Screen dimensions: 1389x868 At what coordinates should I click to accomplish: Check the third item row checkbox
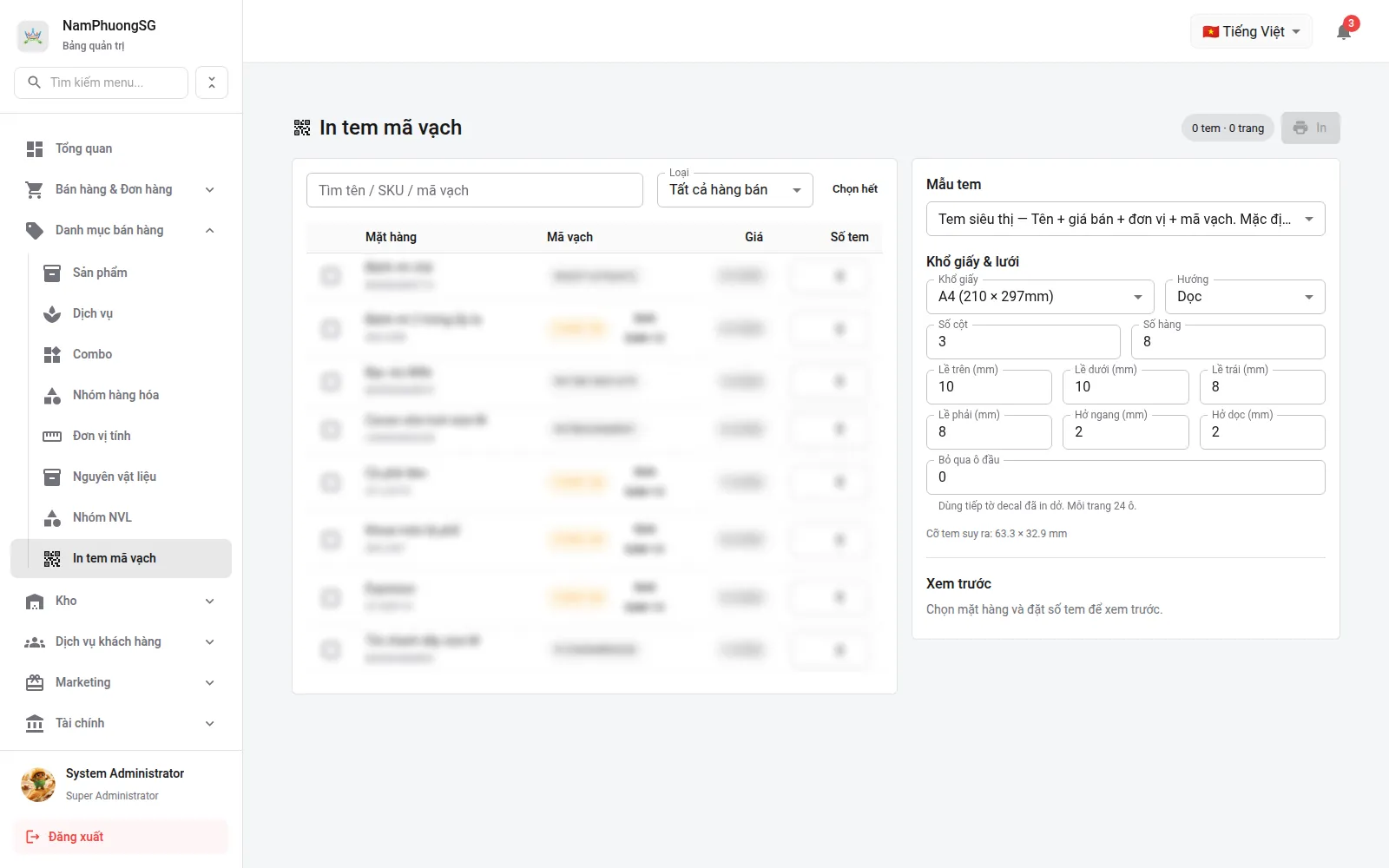point(331,381)
